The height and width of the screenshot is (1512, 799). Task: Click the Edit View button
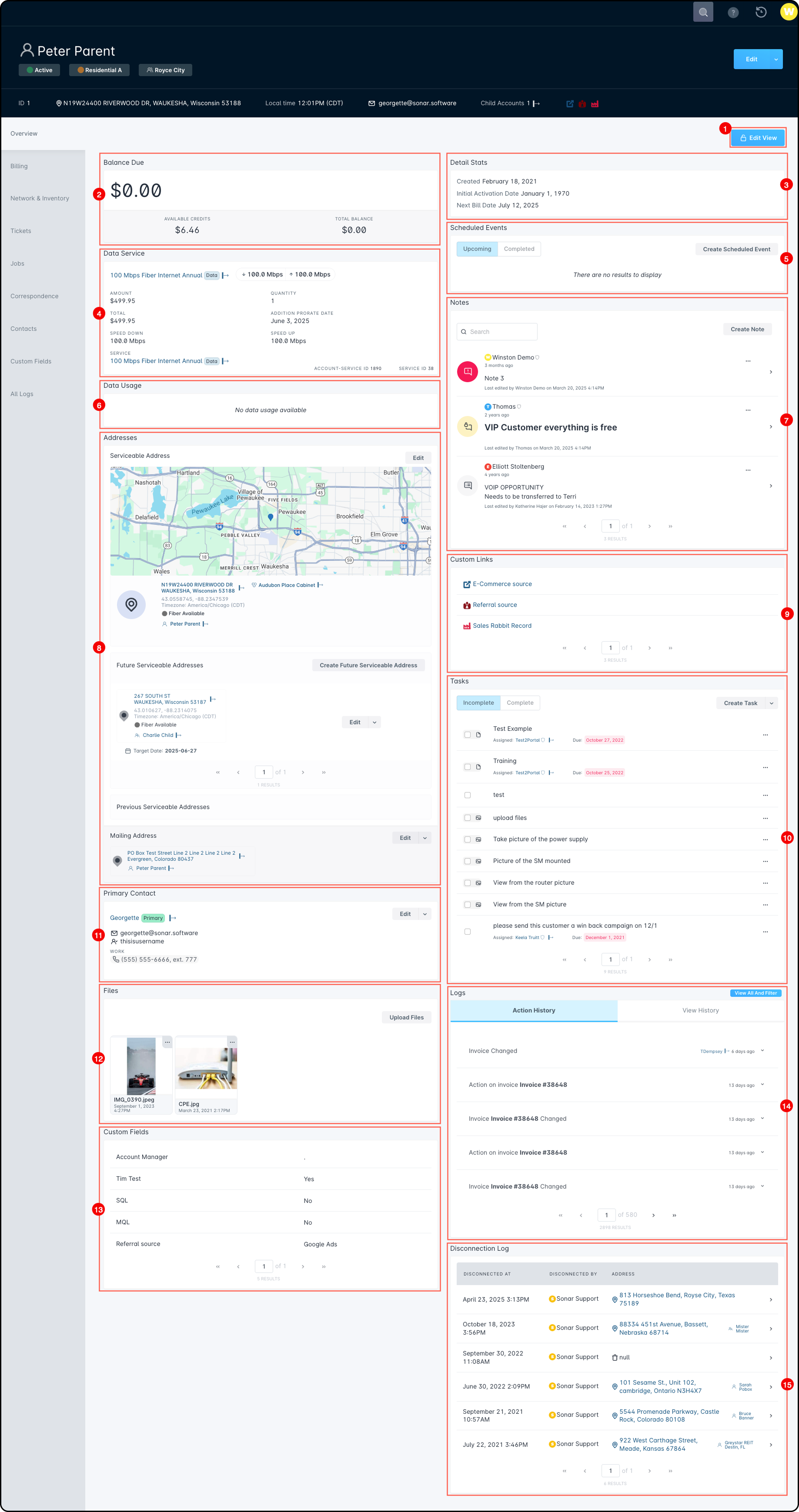pyautogui.click(x=758, y=138)
